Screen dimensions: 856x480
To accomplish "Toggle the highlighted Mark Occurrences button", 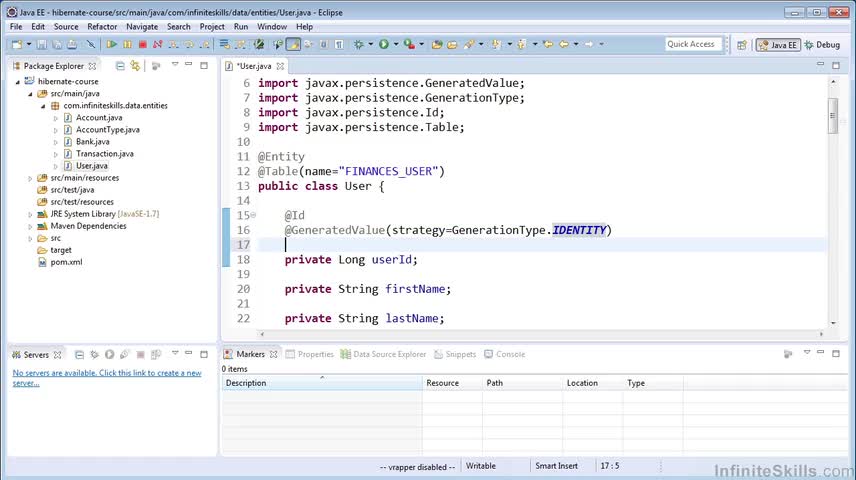I will [293, 44].
